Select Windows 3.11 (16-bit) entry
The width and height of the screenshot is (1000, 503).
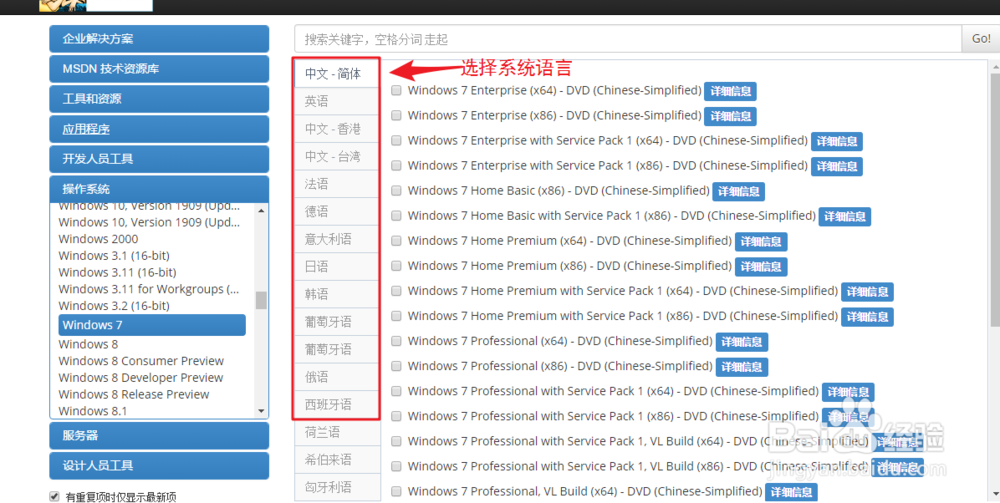[x=117, y=272]
